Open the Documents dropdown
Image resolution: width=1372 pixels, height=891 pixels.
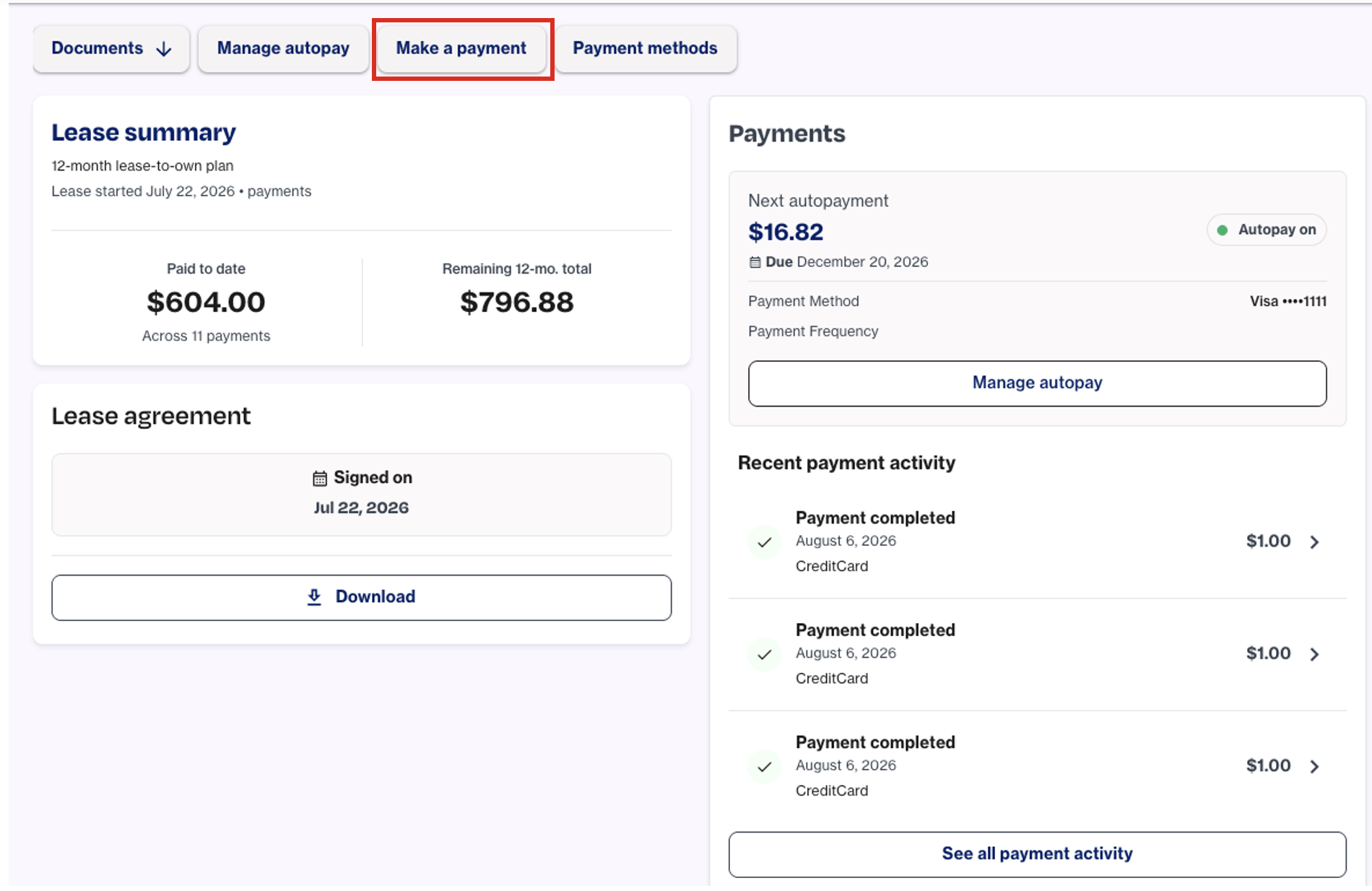[x=111, y=48]
